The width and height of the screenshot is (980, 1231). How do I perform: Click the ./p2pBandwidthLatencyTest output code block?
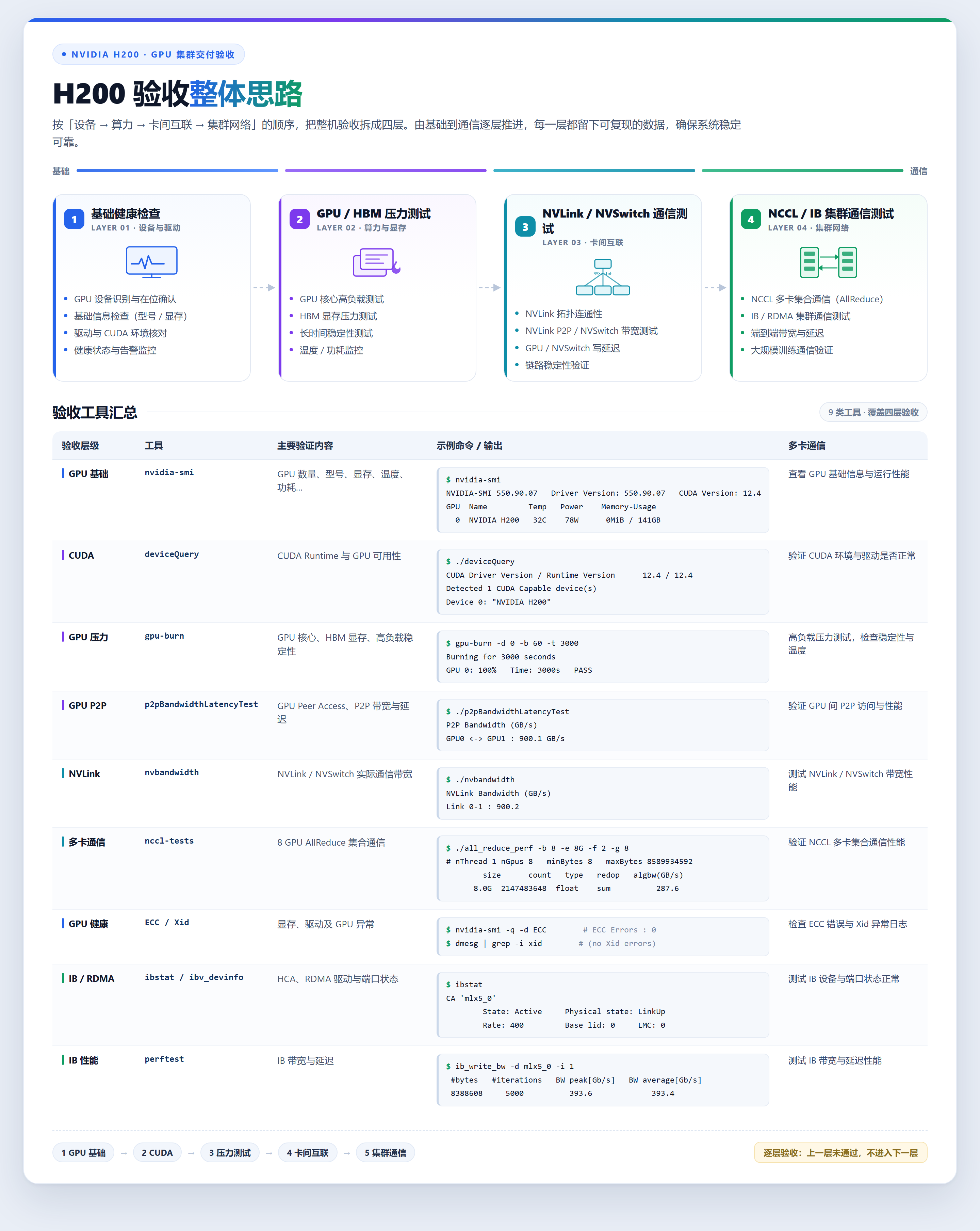[x=603, y=725]
